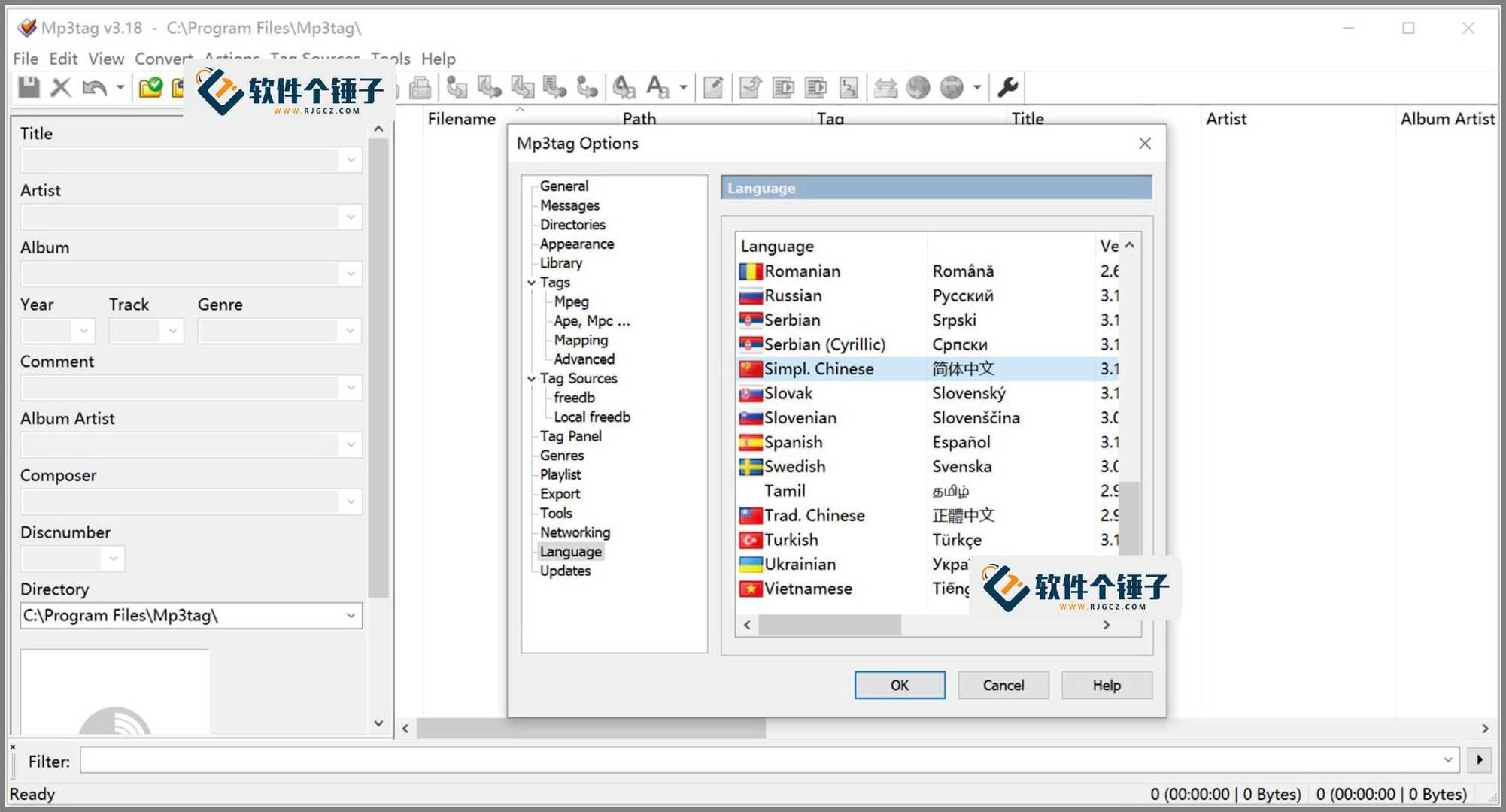Click the Auto-numbering wizard icon
The image size is (1506, 812).
click(849, 87)
